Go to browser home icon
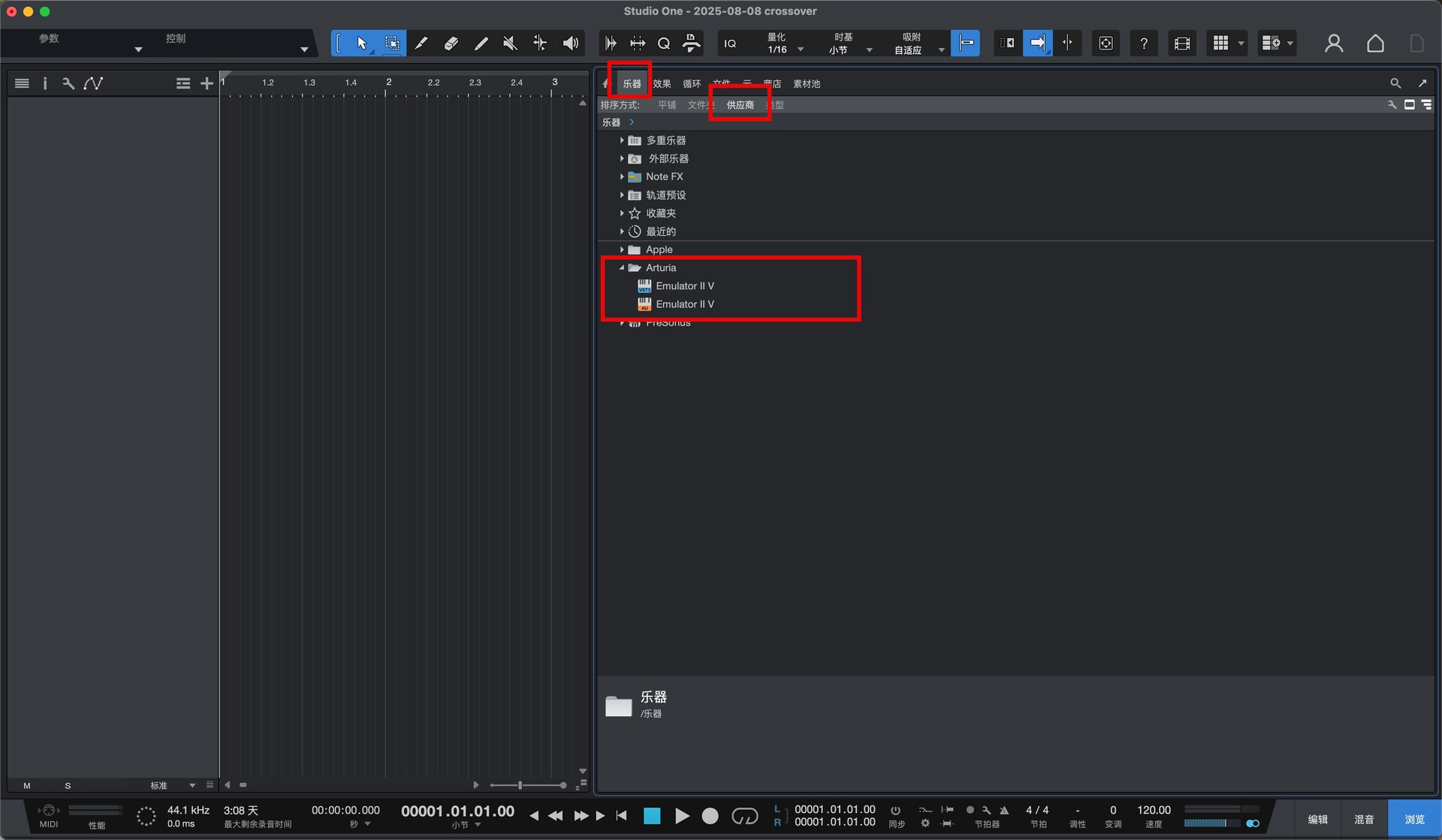1442x840 pixels. (x=606, y=83)
